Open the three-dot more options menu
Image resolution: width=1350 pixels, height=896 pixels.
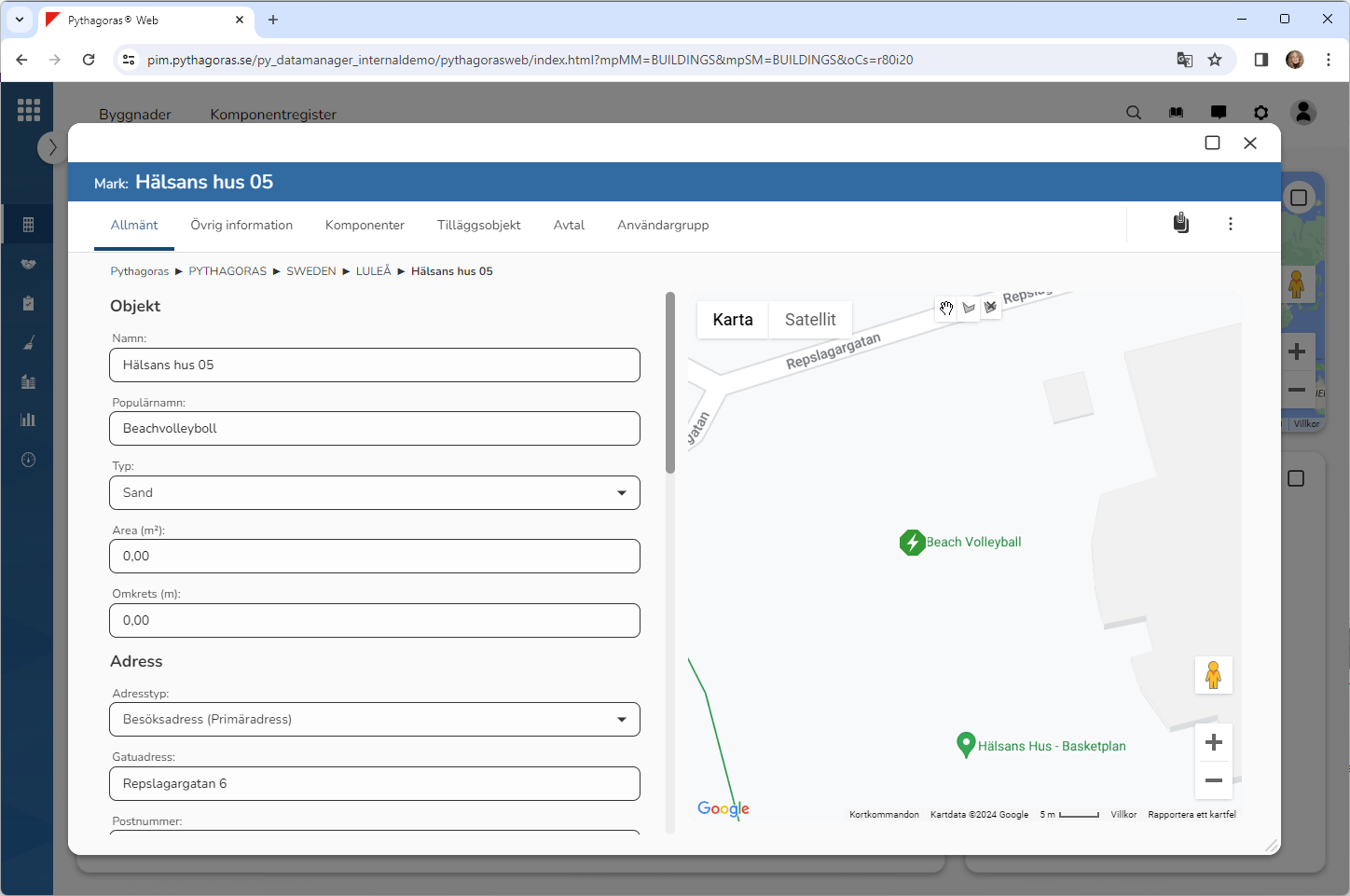[1230, 224]
